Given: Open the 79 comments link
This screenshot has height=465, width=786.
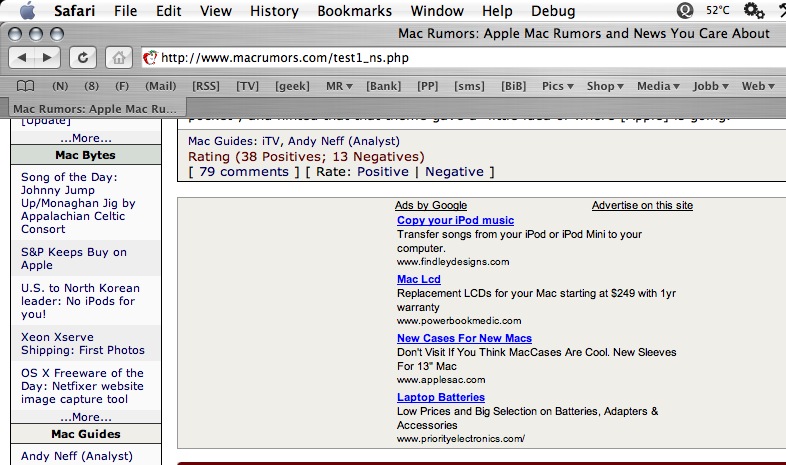Looking at the screenshot, I should [244, 172].
